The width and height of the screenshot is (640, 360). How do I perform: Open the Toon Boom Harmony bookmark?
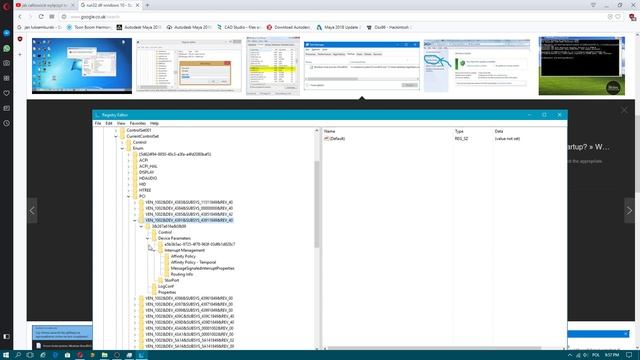[89, 27]
